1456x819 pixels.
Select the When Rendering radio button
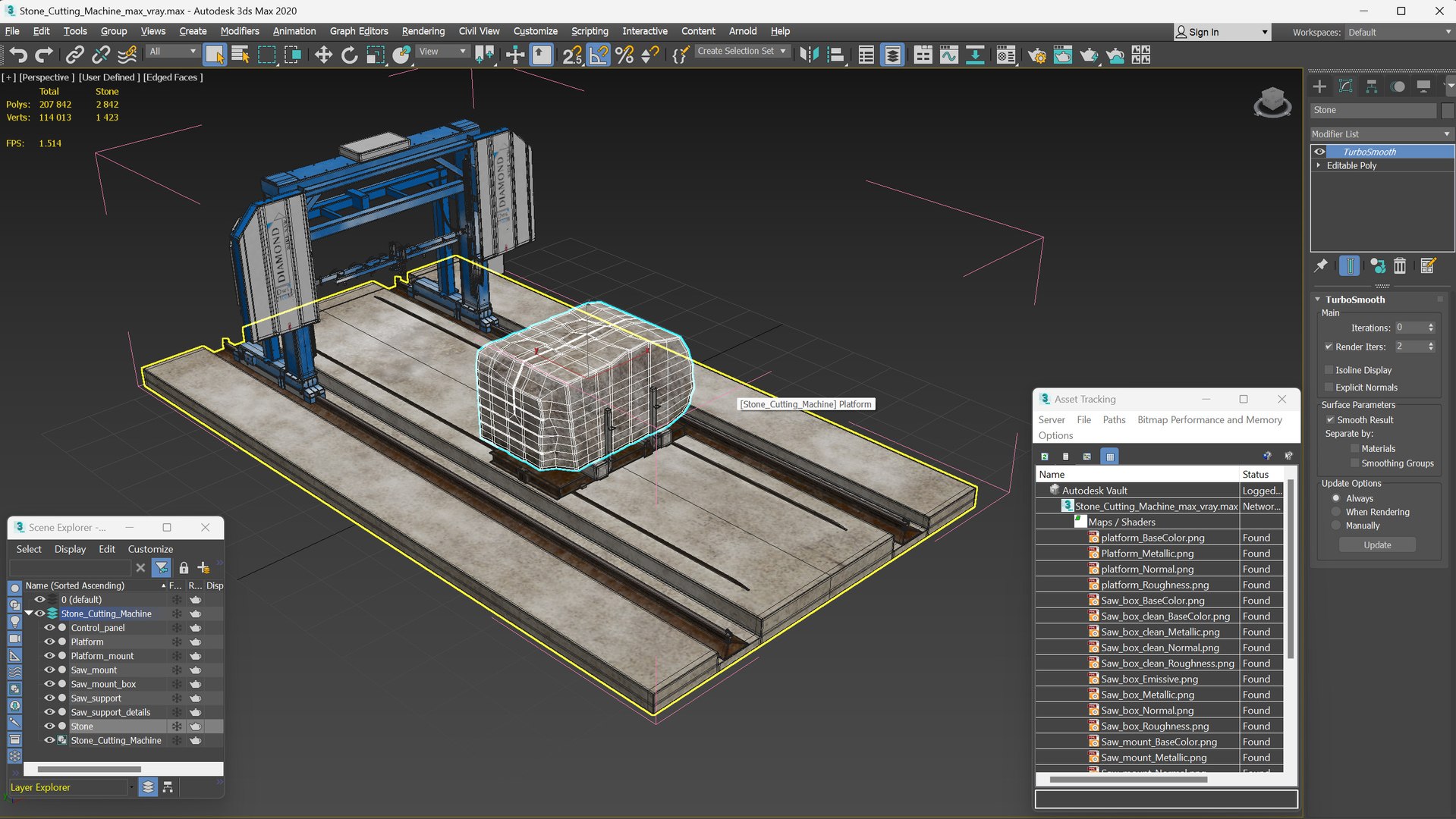(1336, 512)
